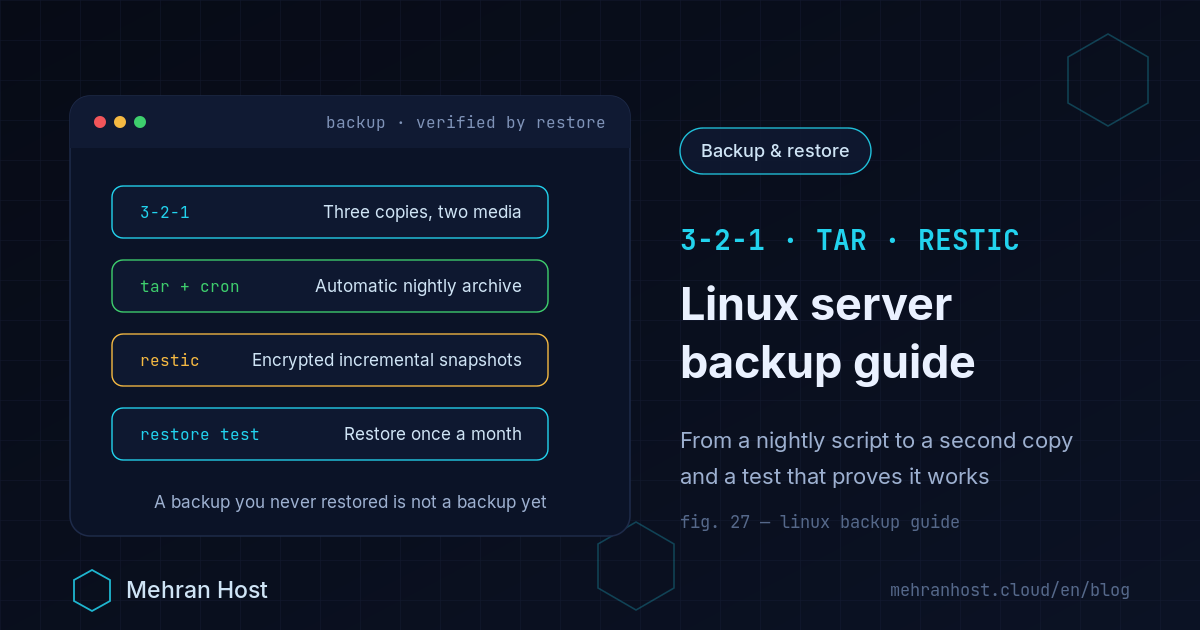Select the 'restic' label

tap(170, 360)
